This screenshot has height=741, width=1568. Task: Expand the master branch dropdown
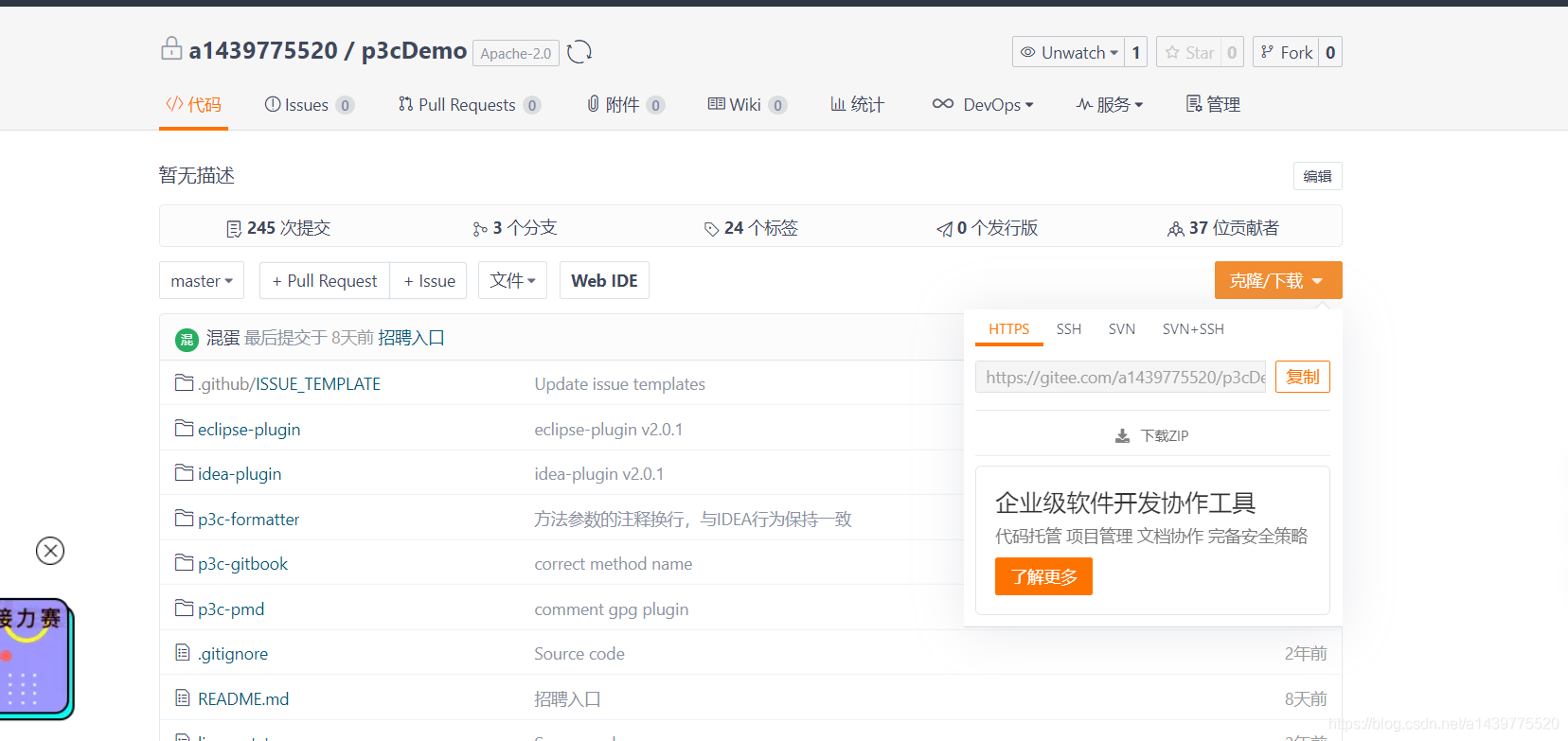point(202,281)
